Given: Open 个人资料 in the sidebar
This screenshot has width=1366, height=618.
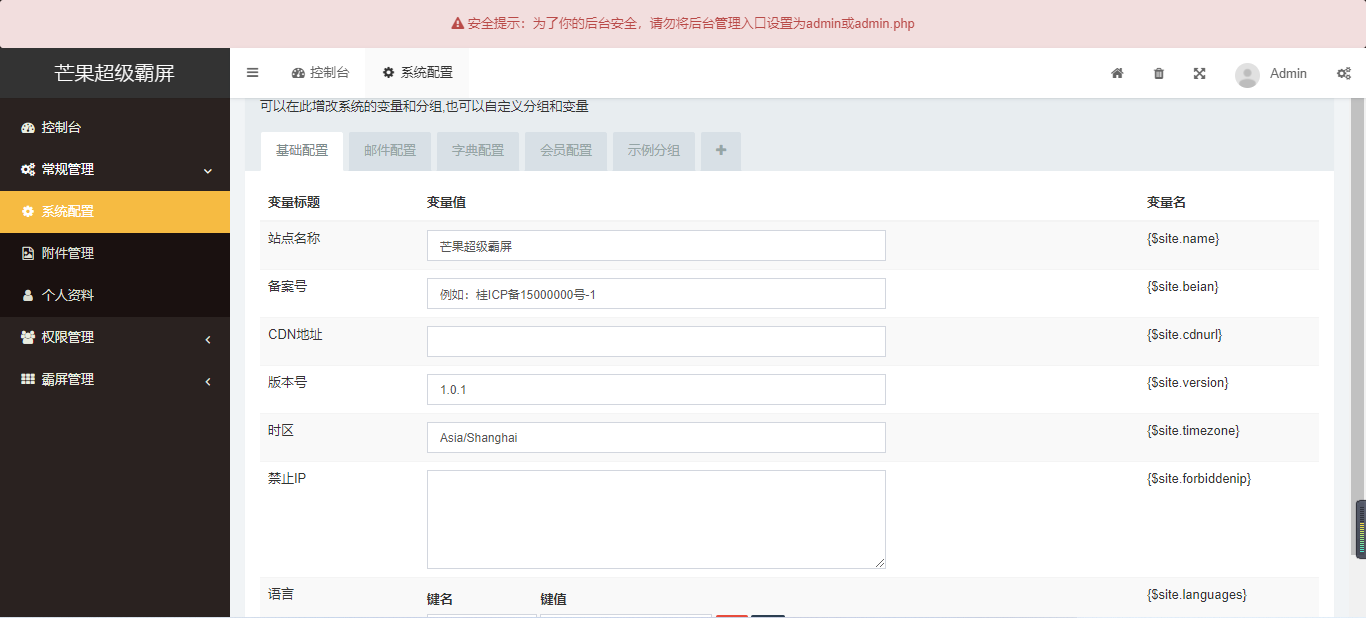Looking at the screenshot, I should 115,296.
